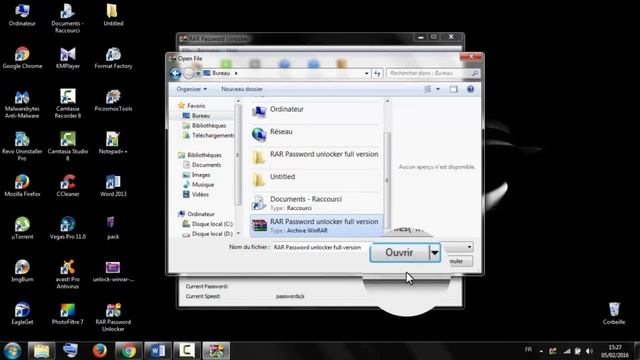640x360 pixels.
Task: Select the unlock-winrar desktop file
Action: pyautogui.click(x=113, y=271)
